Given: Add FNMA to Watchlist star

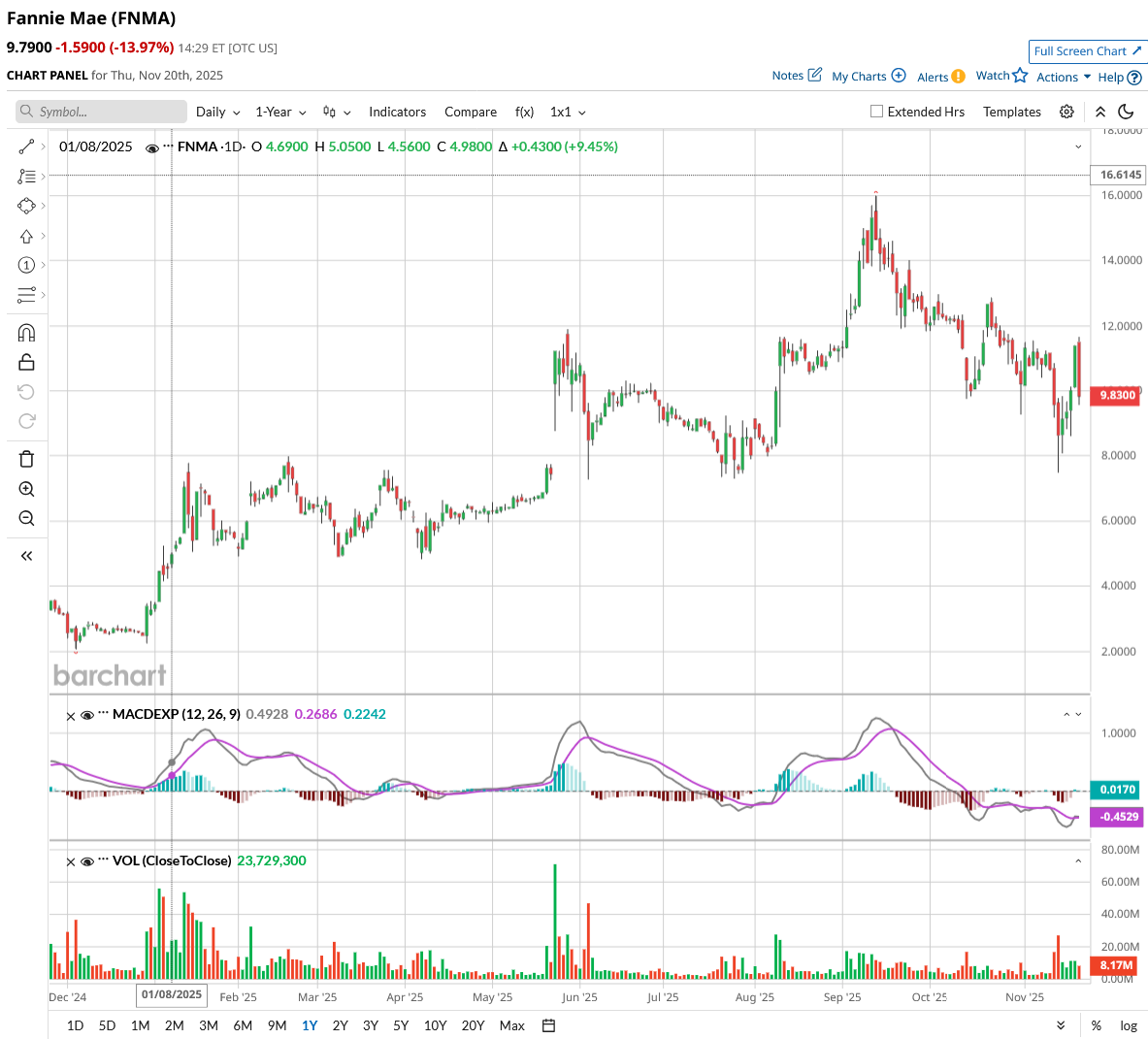Looking at the screenshot, I should (1001, 76).
